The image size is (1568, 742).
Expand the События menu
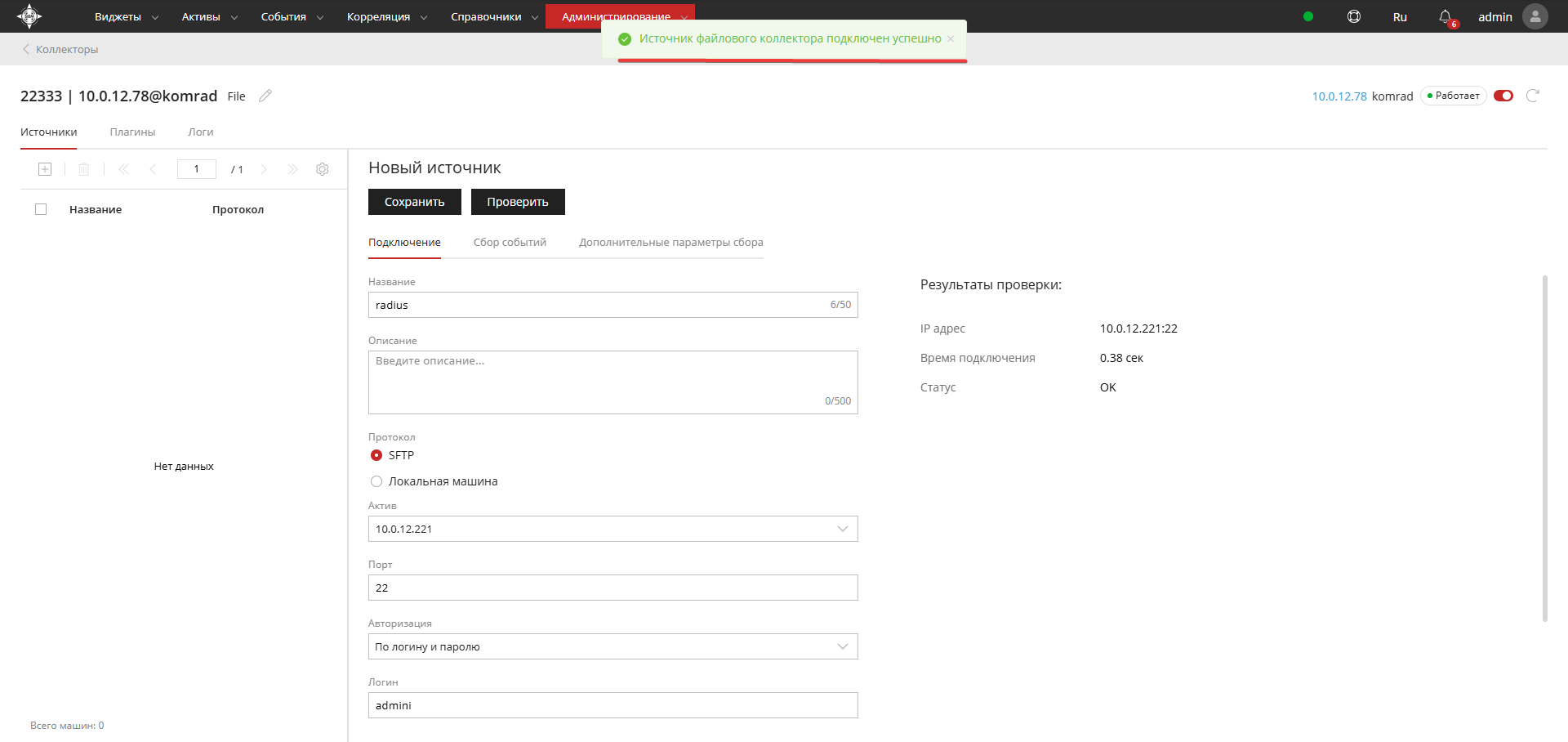tap(292, 16)
